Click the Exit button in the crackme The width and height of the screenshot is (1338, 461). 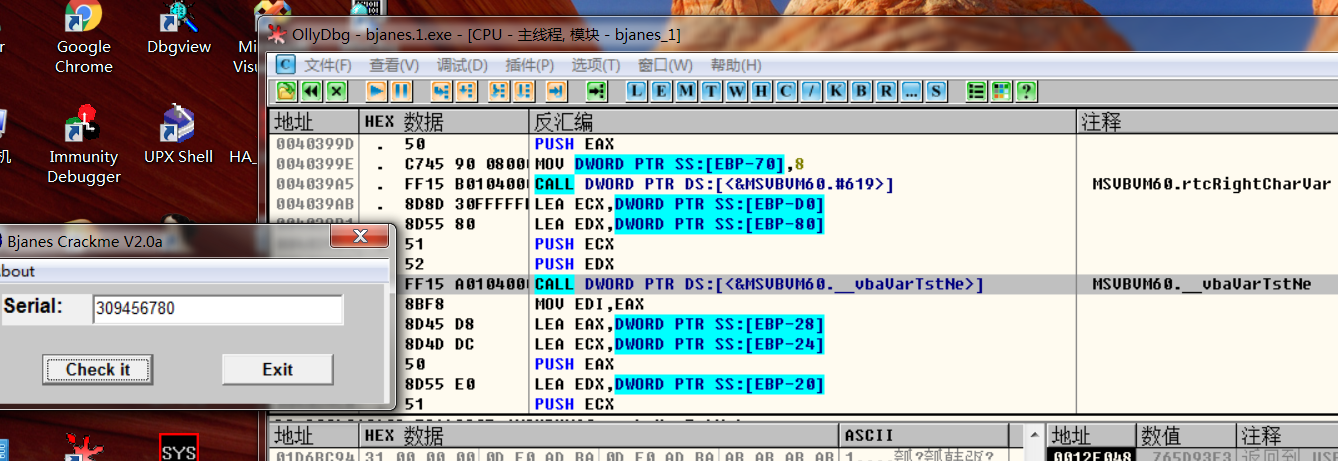tap(277, 369)
